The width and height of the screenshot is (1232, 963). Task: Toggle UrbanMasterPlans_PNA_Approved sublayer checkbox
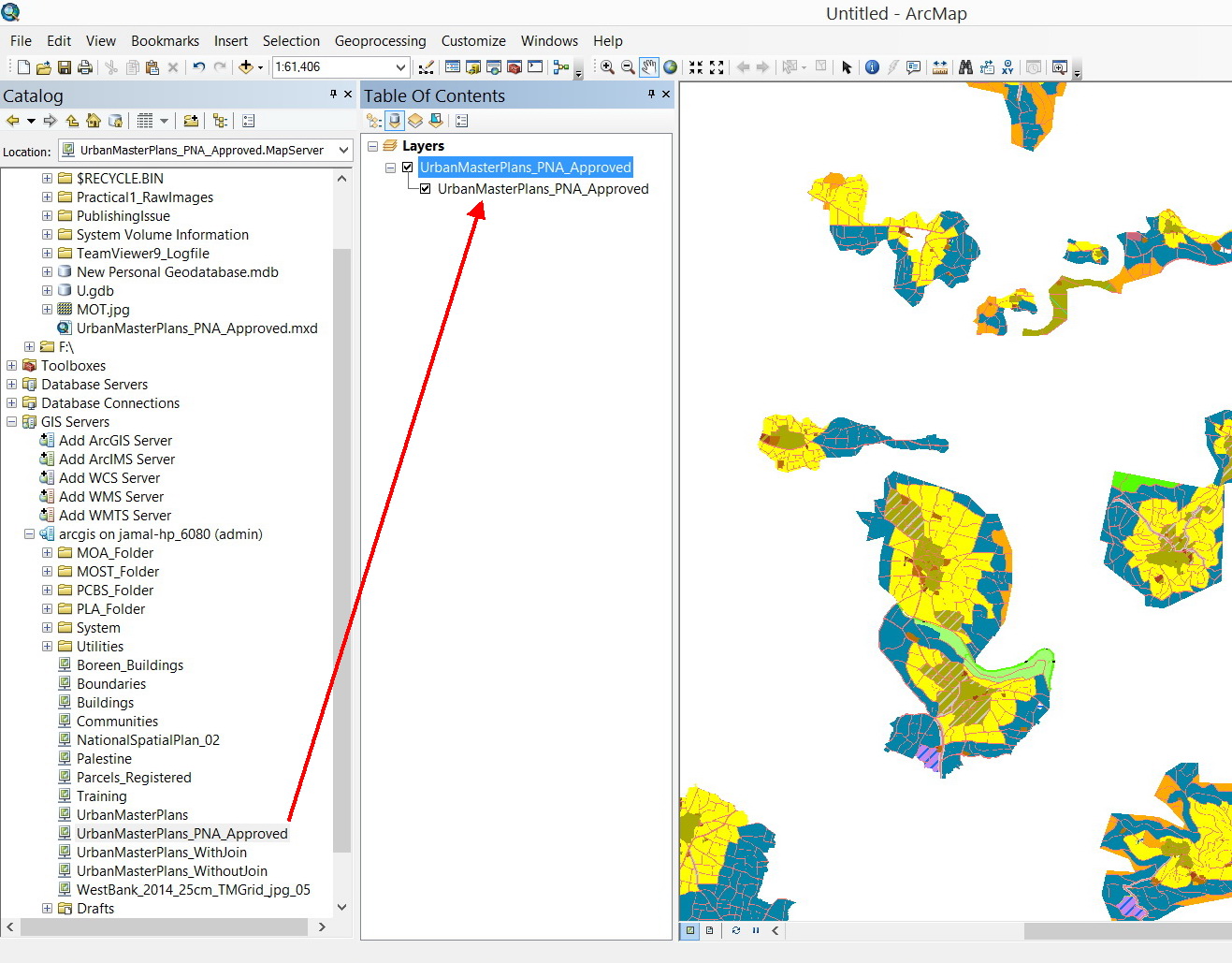pyautogui.click(x=426, y=189)
